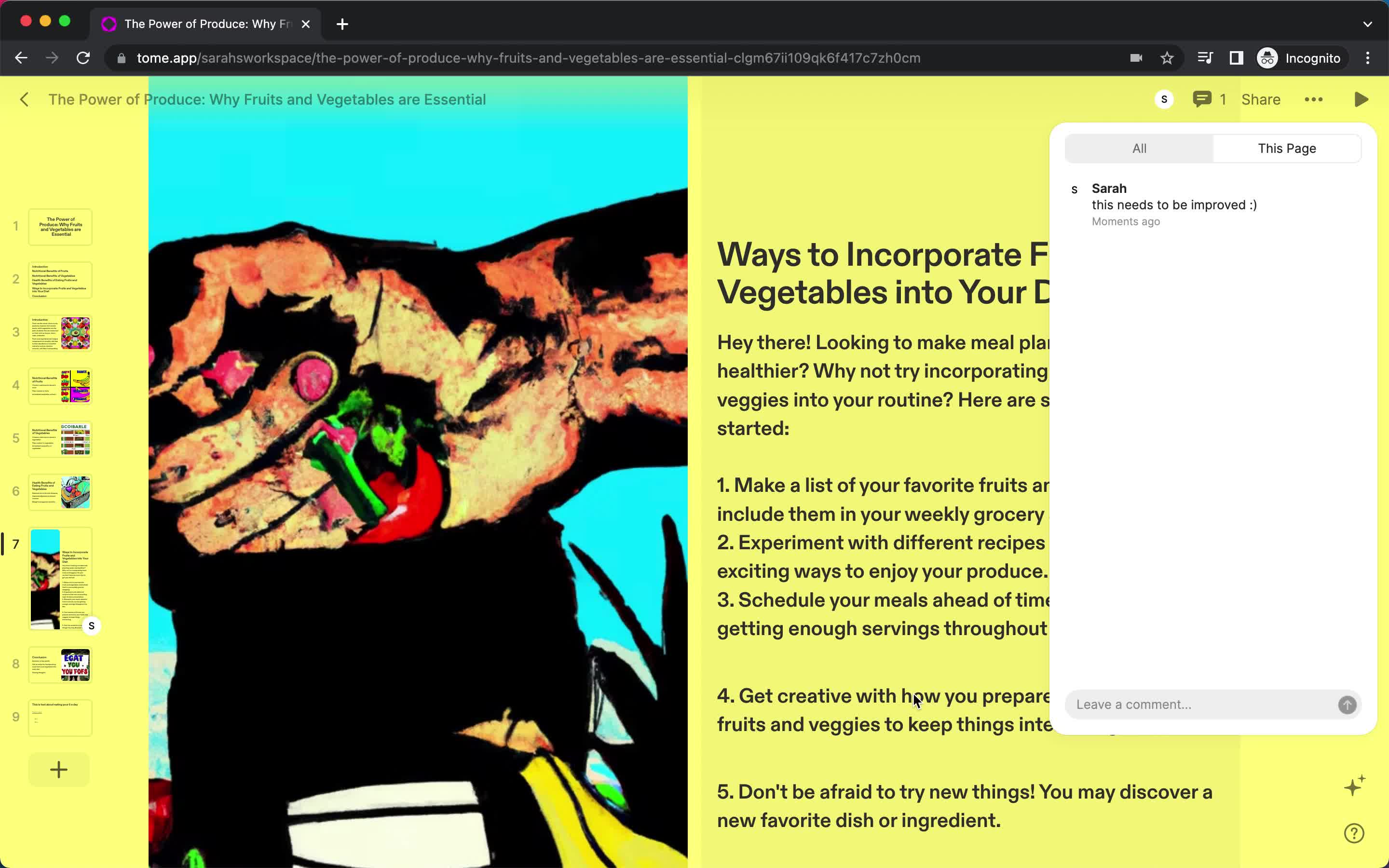The image size is (1389, 868).
Task: Click Sarah's user avatar icon in top bar
Action: point(1163,99)
